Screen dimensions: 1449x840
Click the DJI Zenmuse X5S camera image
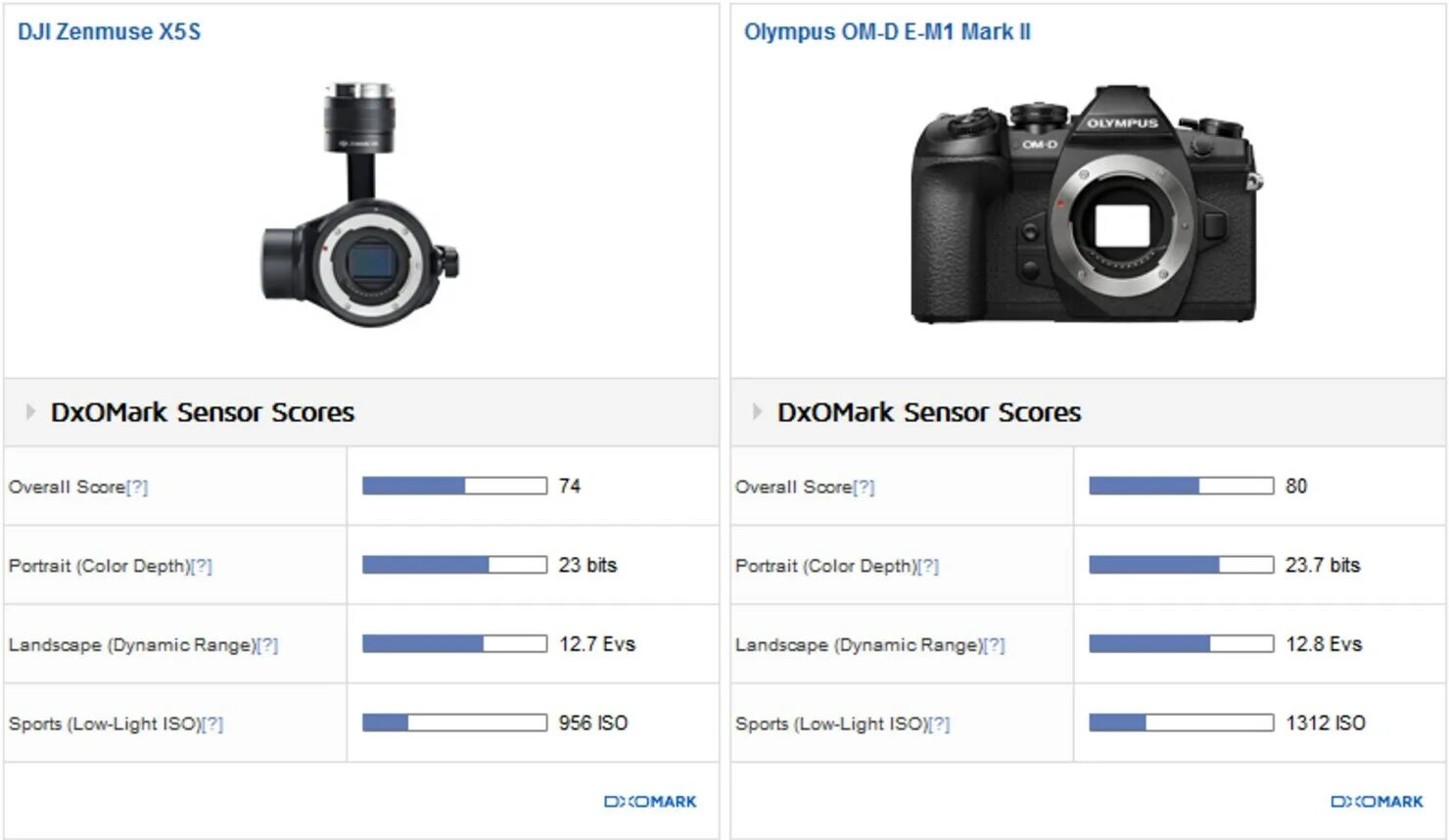tap(359, 205)
